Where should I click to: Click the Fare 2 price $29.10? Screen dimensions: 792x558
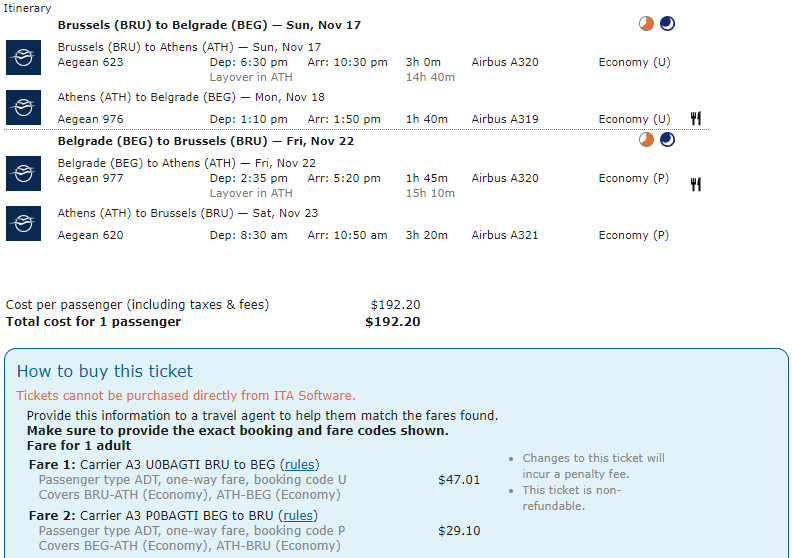coord(459,531)
